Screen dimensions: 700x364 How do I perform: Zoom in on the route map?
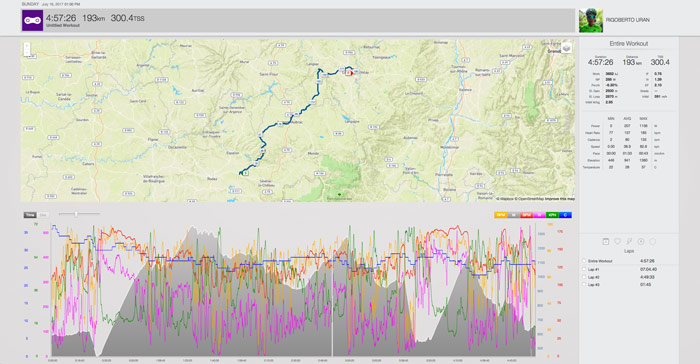pyautogui.click(x=27, y=46)
